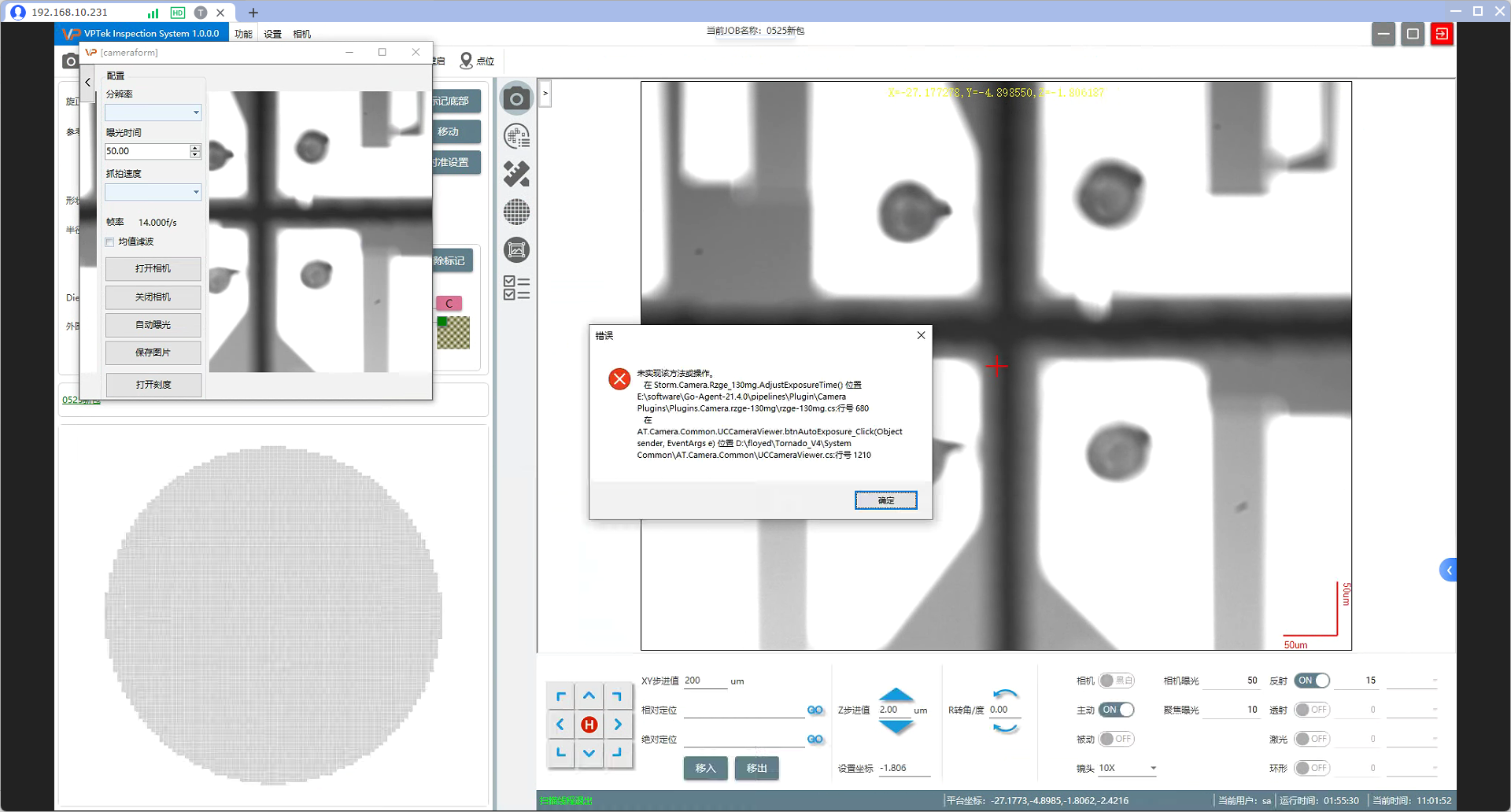Click the checkered pattern thumbnail swatch

[453, 333]
